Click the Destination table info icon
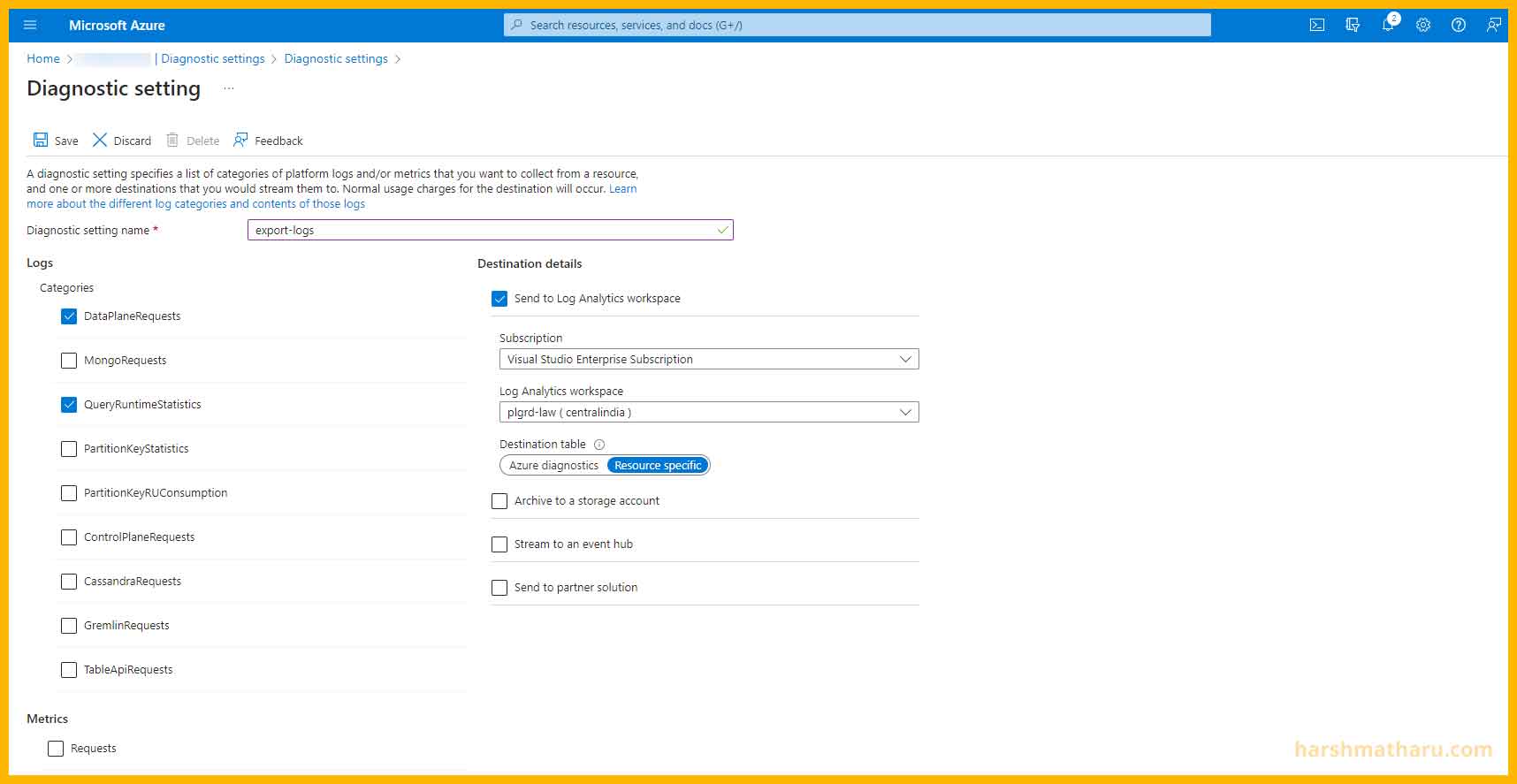 click(599, 445)
